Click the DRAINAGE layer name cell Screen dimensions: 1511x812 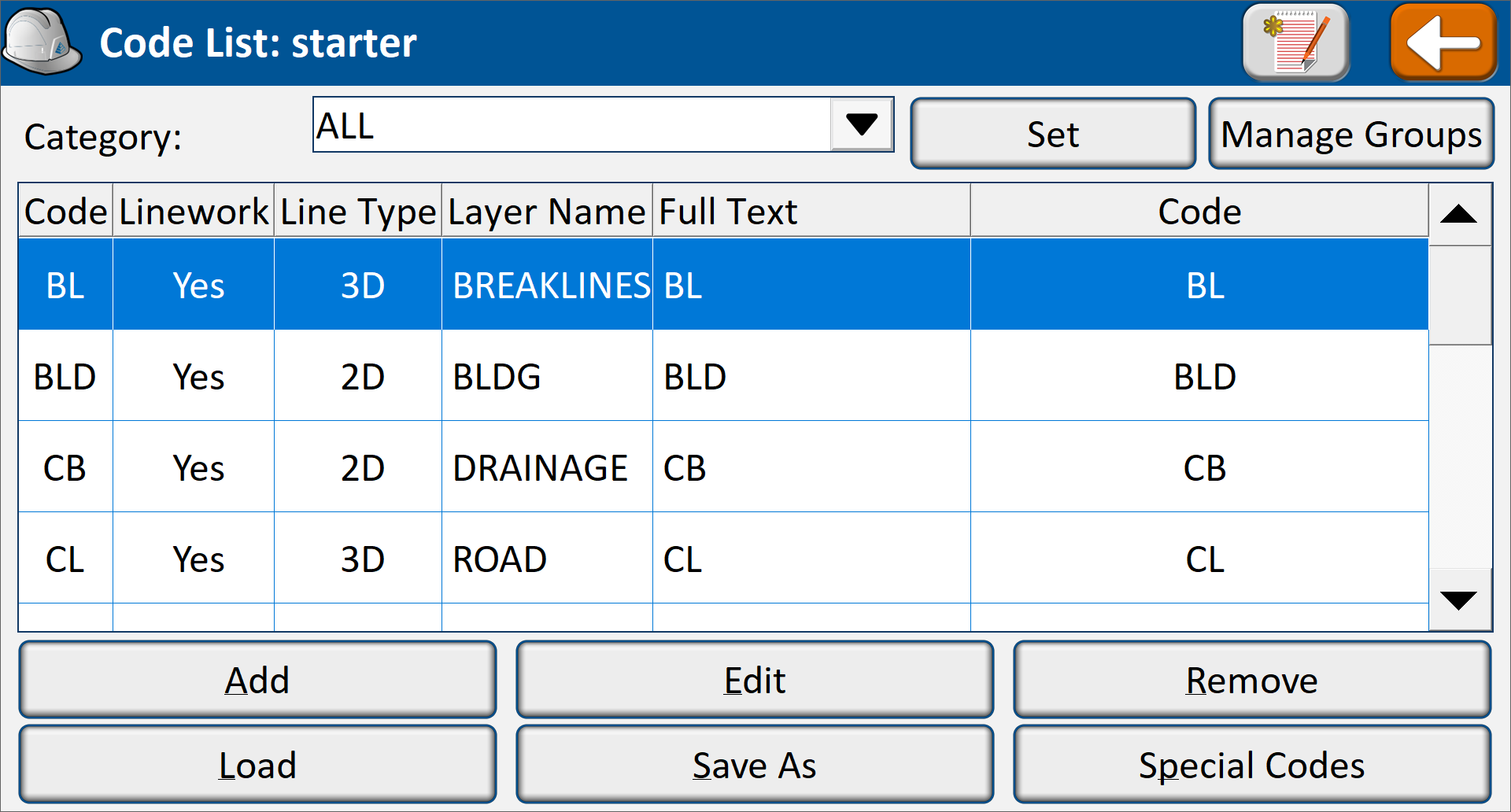(547, 467)
